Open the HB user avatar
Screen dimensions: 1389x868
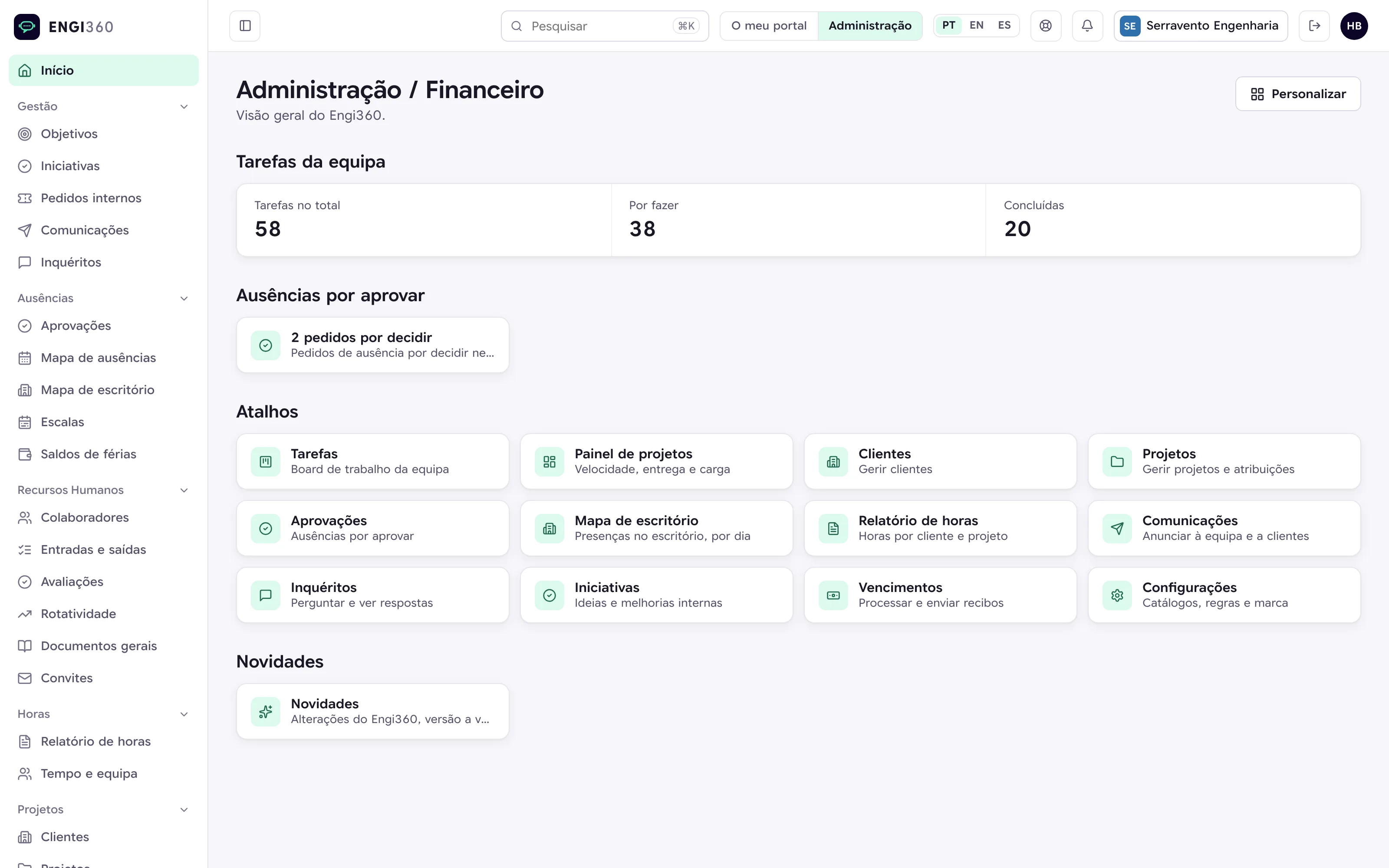(1354, 26)
